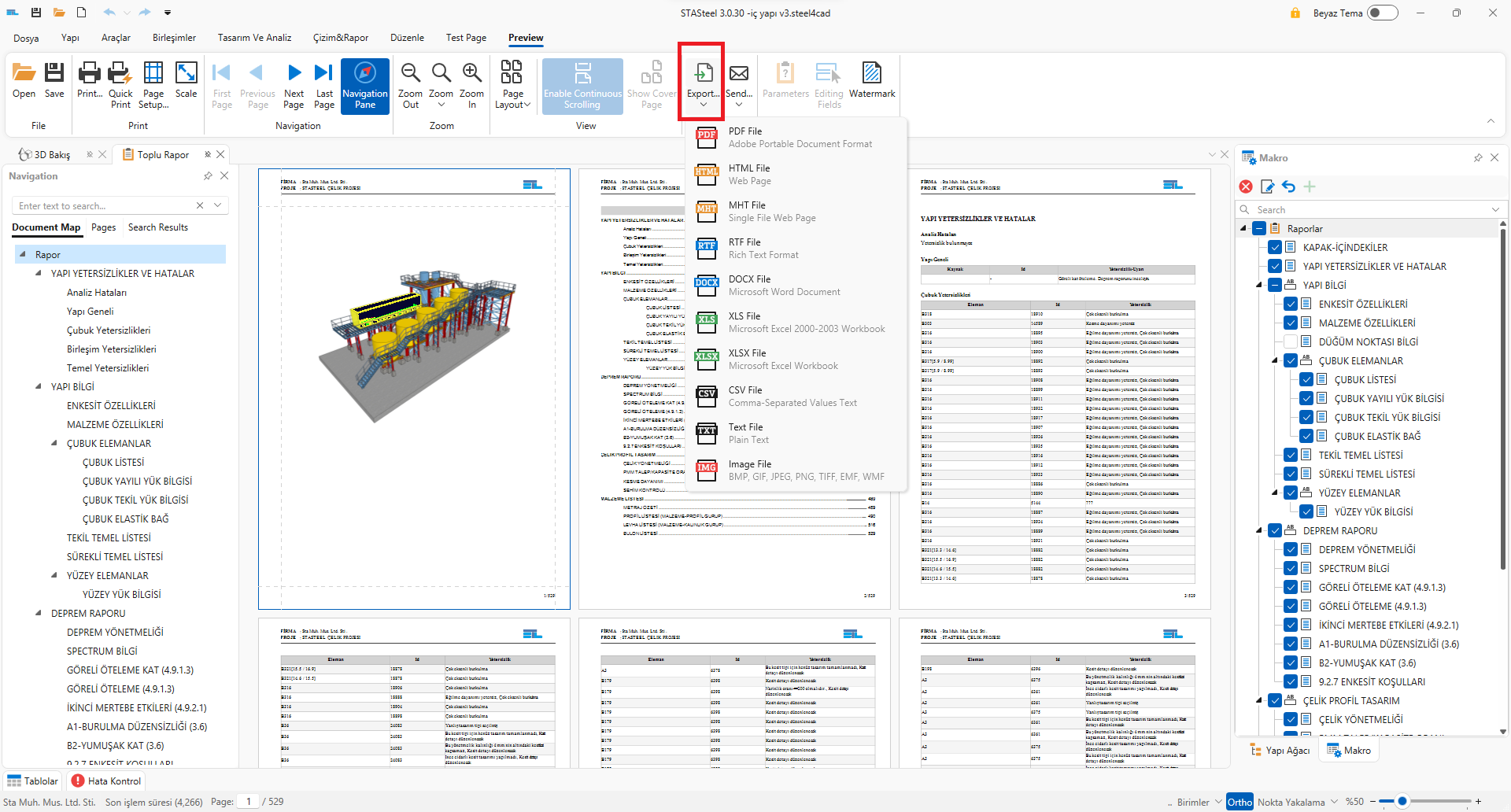1511x812 pixels.
Task: Click the red delete icon in Makro panel
Action: click(1246, 186)
